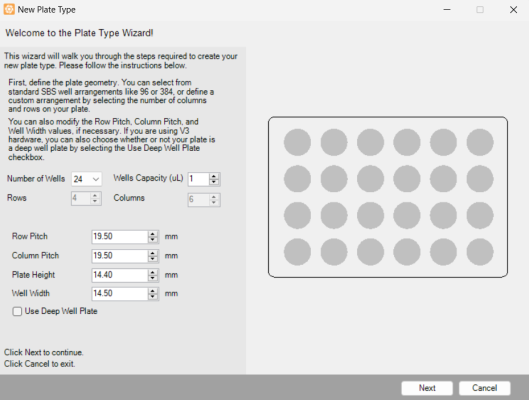Click into the Wells Capacity field
Screen dimensions: 529x400
click(x=199, y=179)
